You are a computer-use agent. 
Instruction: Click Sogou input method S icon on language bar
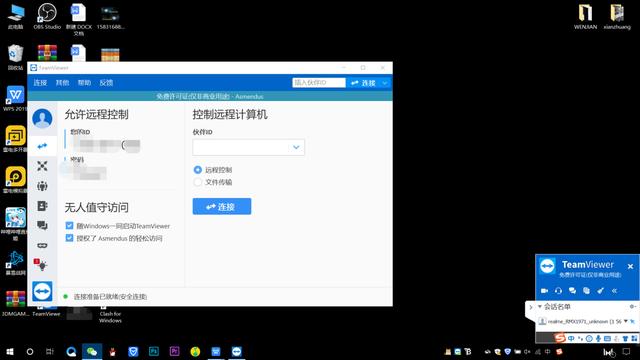pyautogui.click(x=560, y=338)
